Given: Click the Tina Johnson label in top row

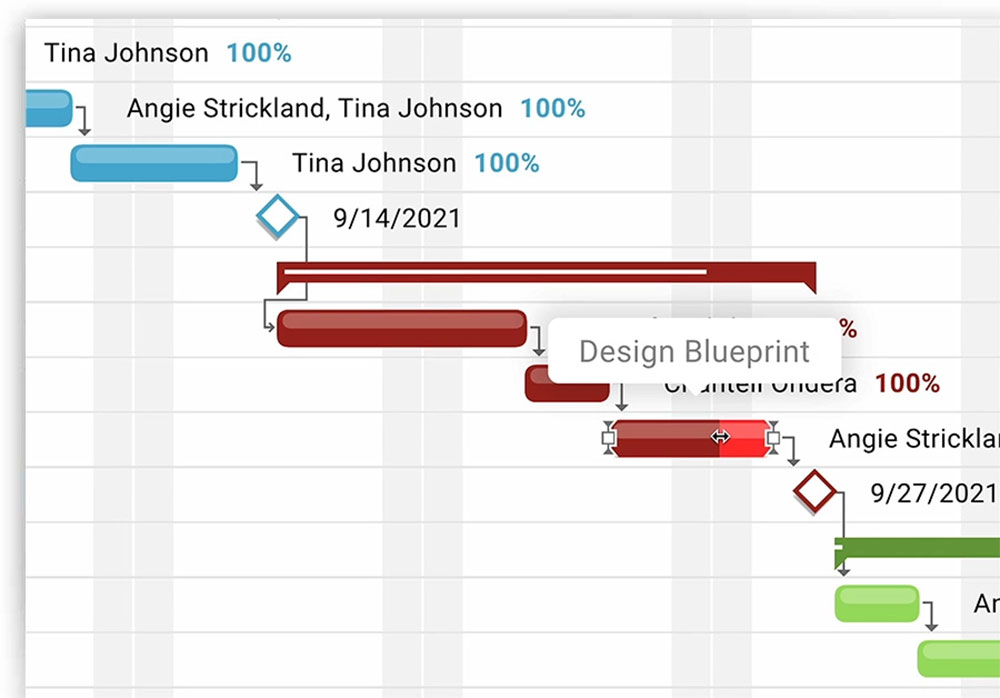Looking at the screenshot, I should point(126,53).
